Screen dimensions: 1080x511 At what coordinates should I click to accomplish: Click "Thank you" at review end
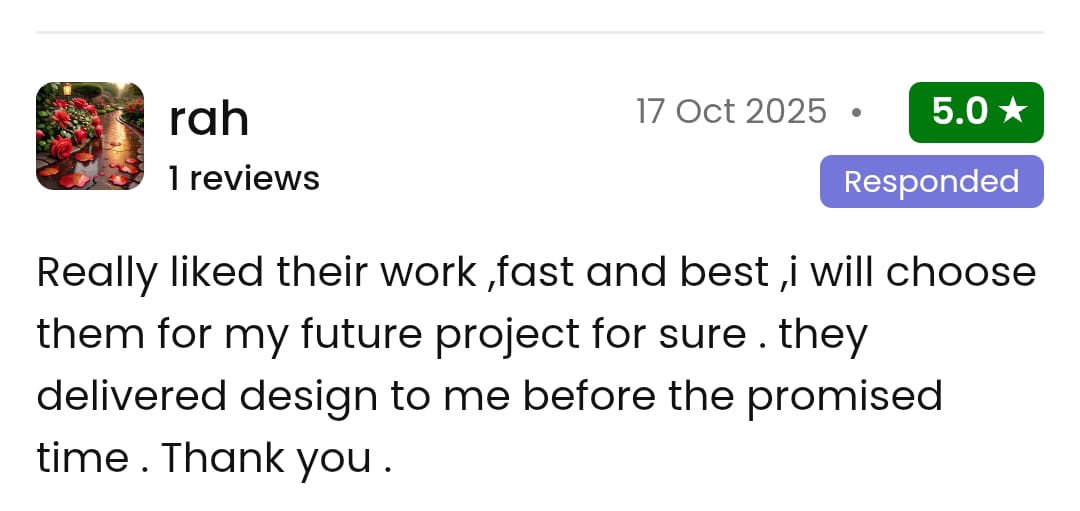[266, 459]
